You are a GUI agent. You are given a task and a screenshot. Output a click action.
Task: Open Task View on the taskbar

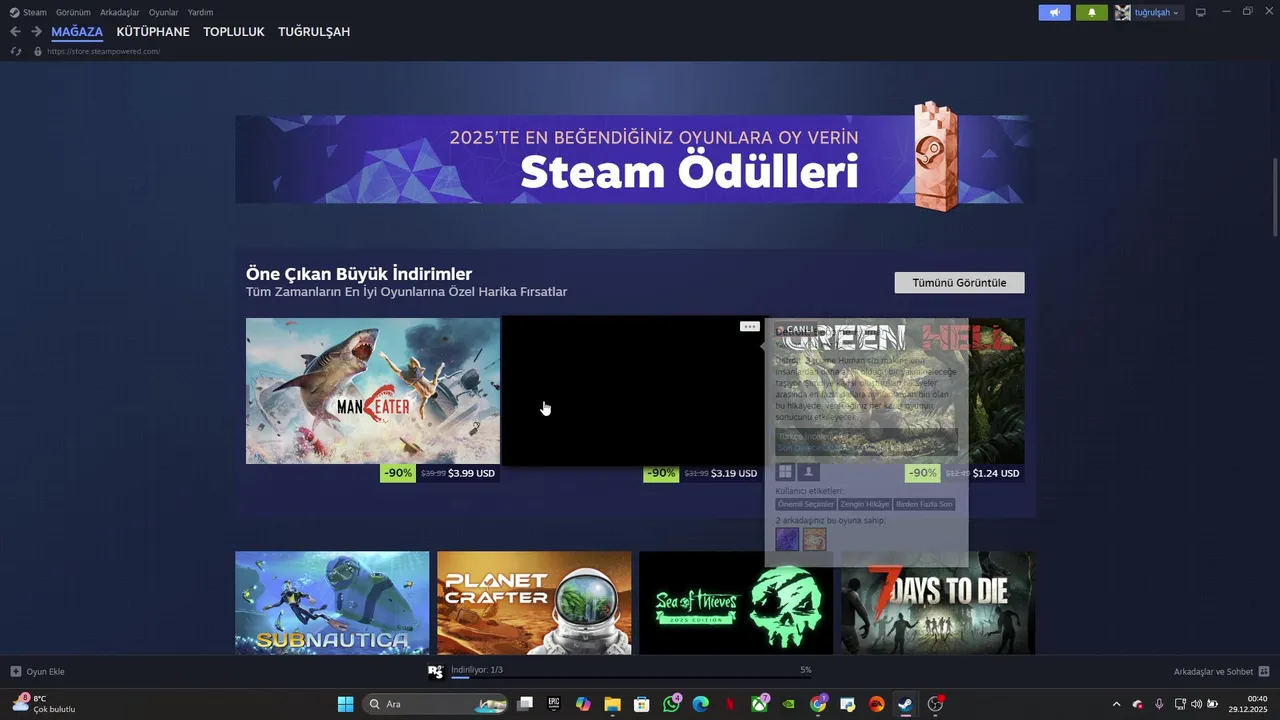pyautogui.click(x=525, y=704)
